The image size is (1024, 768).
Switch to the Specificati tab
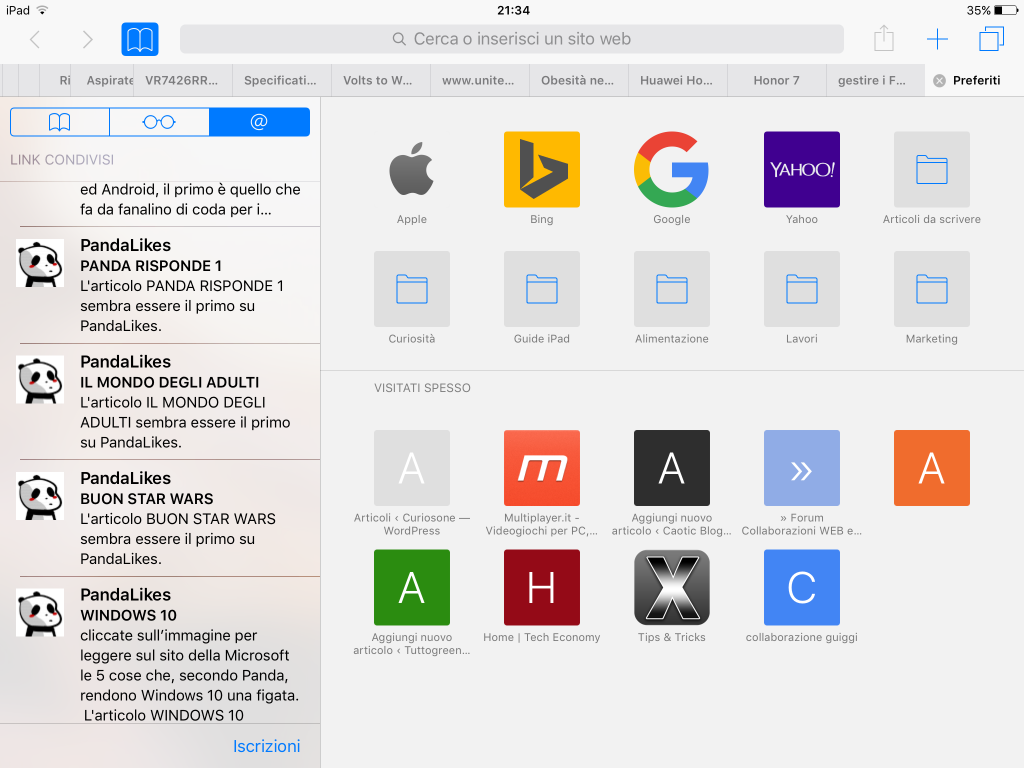(x=280, y=80)
